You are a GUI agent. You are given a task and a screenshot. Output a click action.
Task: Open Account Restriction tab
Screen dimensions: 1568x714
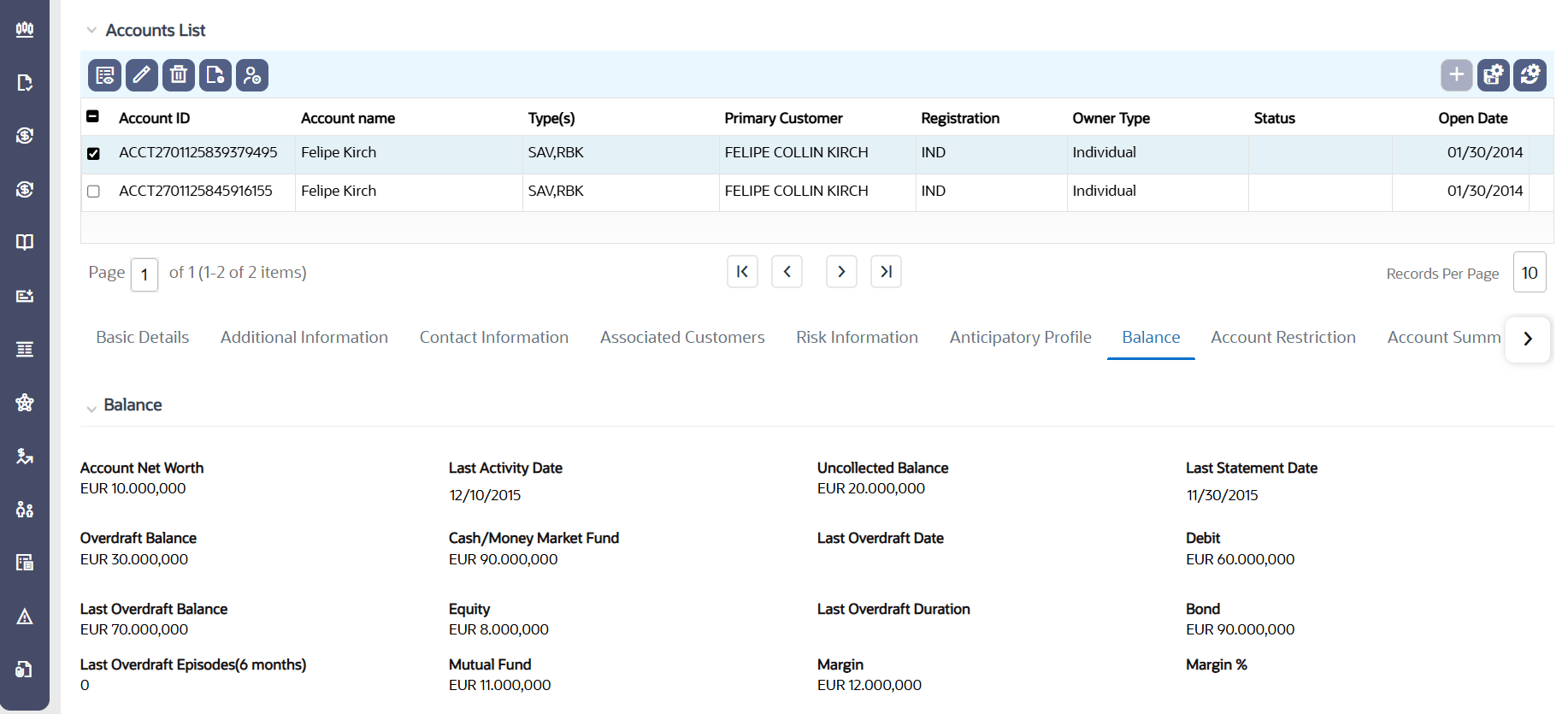tap(1283, 338)
